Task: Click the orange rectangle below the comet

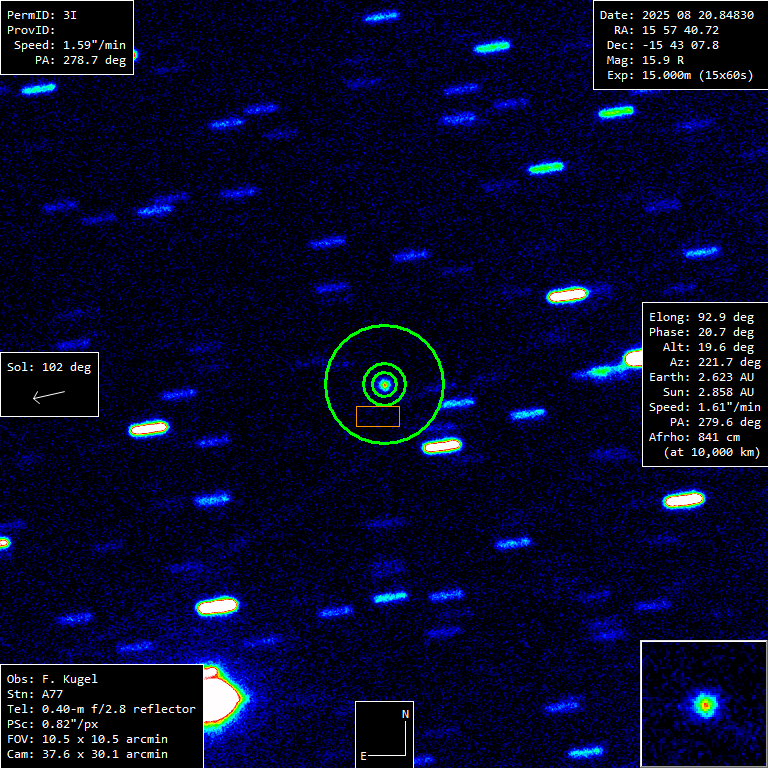Action: pos(378,416)
